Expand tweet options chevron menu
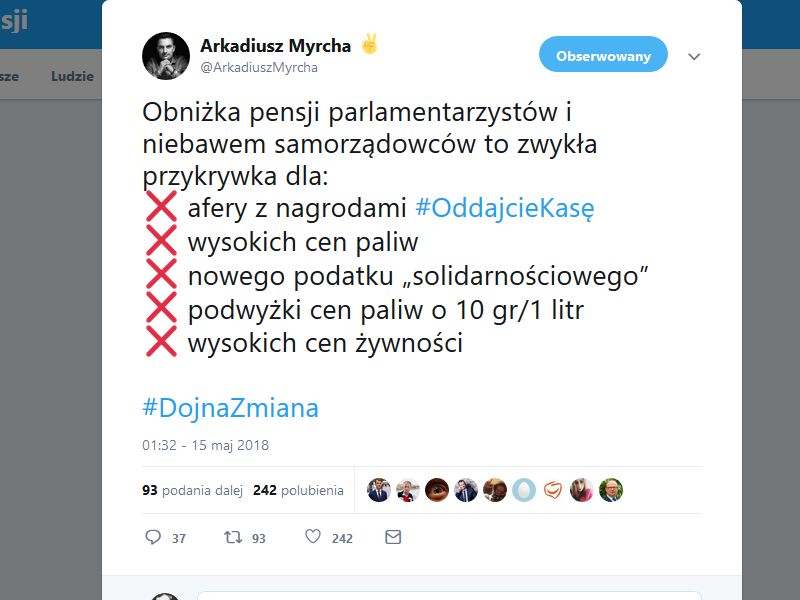This screenshot has height=600, width=800. tap(694, 56)
